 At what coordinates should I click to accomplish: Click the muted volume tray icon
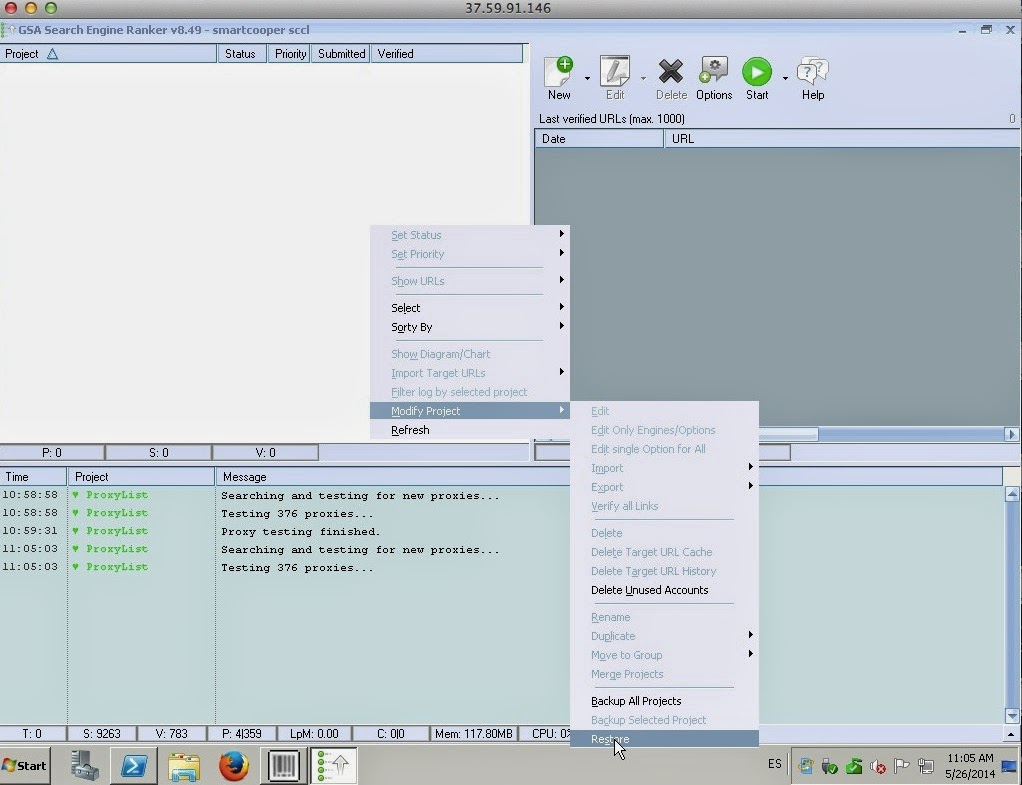point(877,766)
